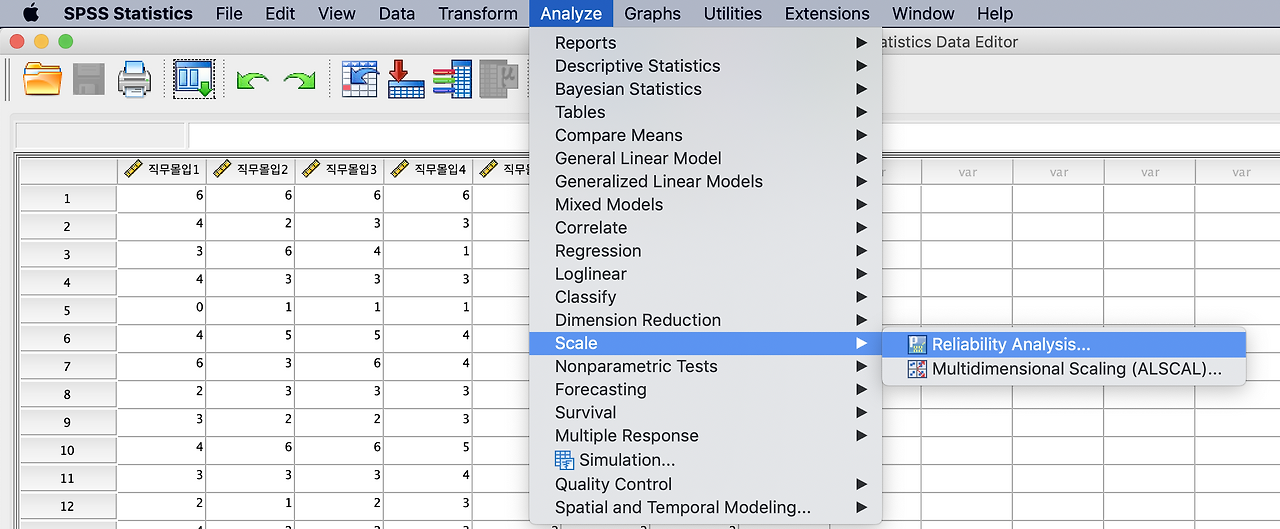The height and width of the screenshot is (529, 1280).
Task: Click the Open data document folder icon
Action: 43,78
